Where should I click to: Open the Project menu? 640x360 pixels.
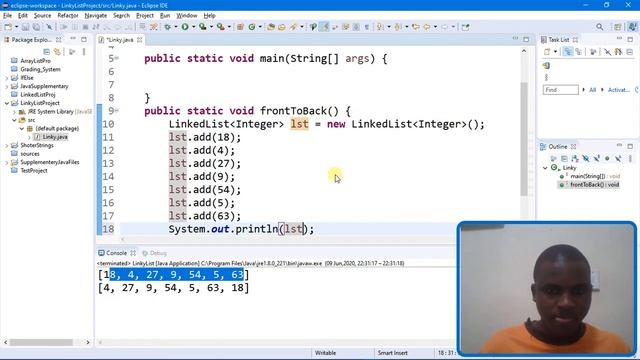point(145,16)
